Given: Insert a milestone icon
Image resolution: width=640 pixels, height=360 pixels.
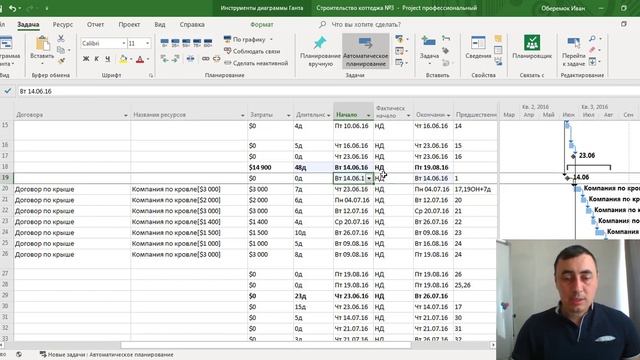Looking at the screenshot, I should (446, 51).
